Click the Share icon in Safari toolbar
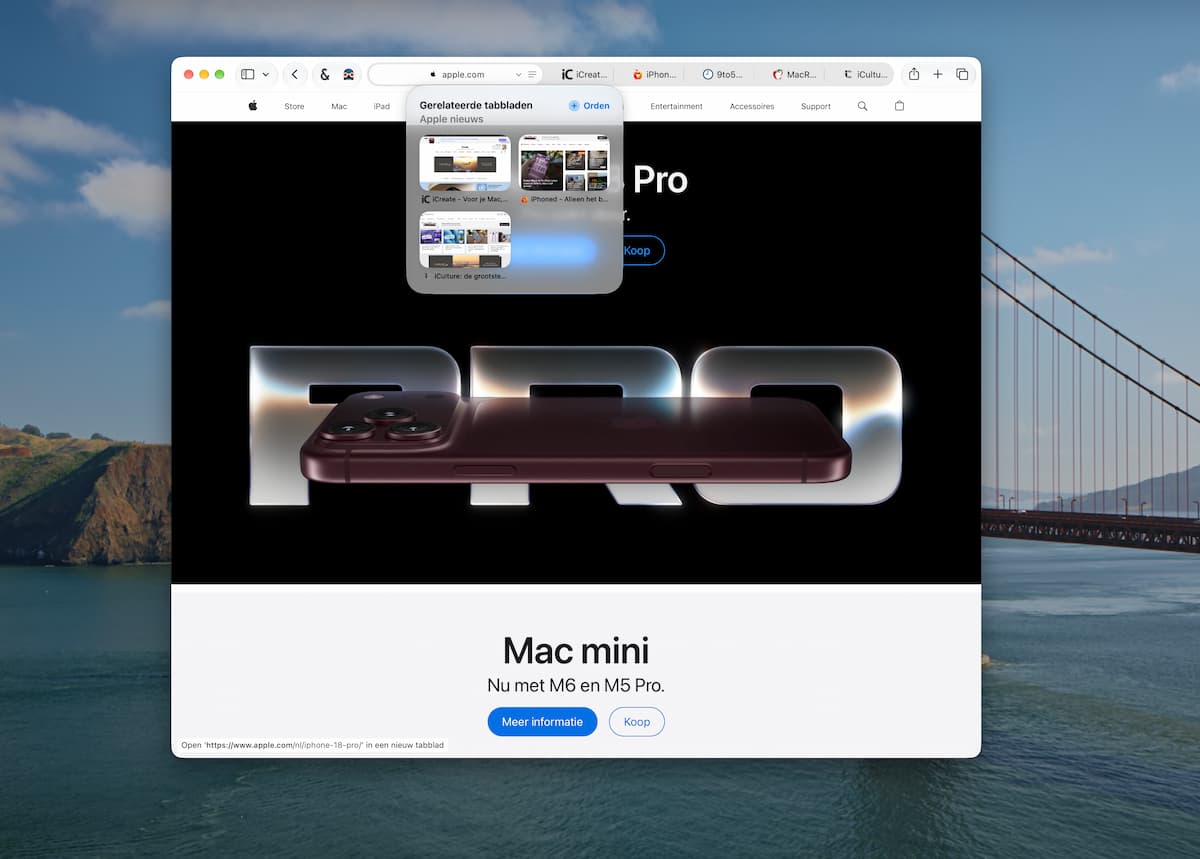This screenshot has width=1200, height=859. click(x=914, y=74)
